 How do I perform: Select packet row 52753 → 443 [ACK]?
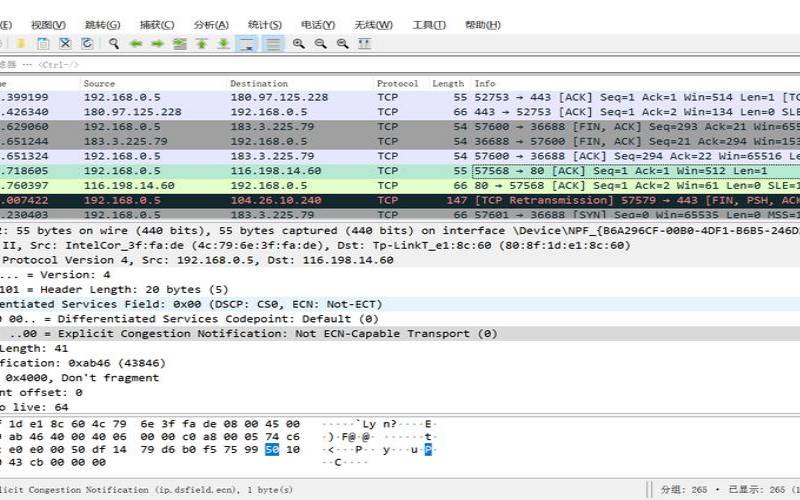(x=400, y=97)
